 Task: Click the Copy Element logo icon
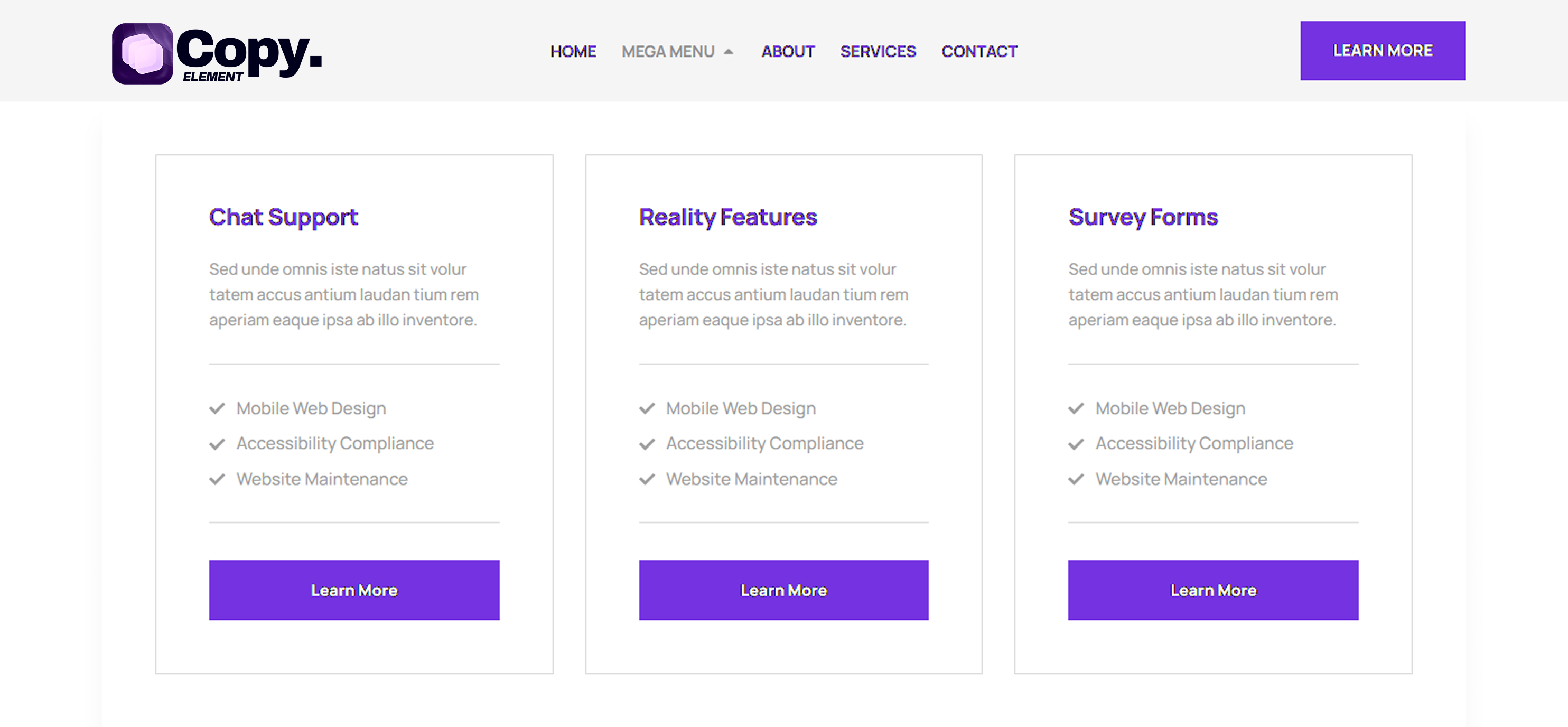point(143,53)
